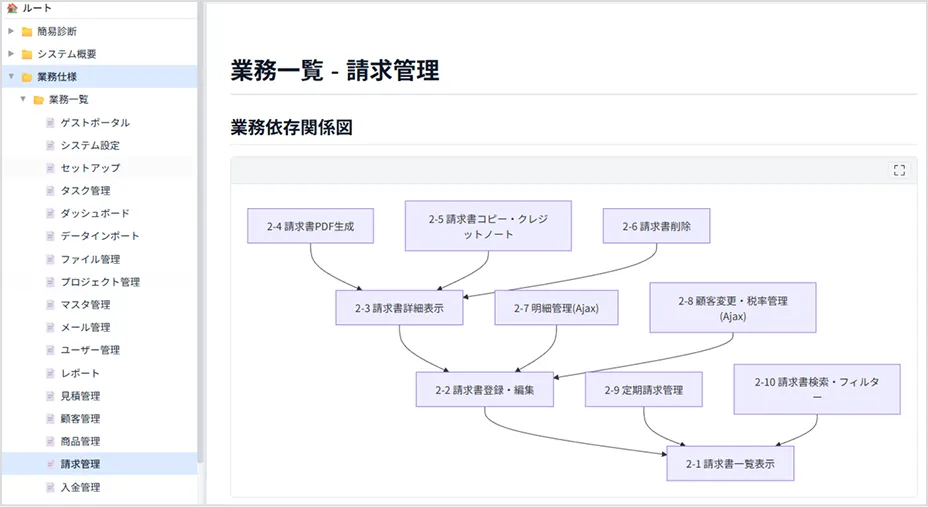The width and height of the screenshot is (928, 507).
Task: Click the 2-9 定期請求管理 node
Action: point(644,390)
